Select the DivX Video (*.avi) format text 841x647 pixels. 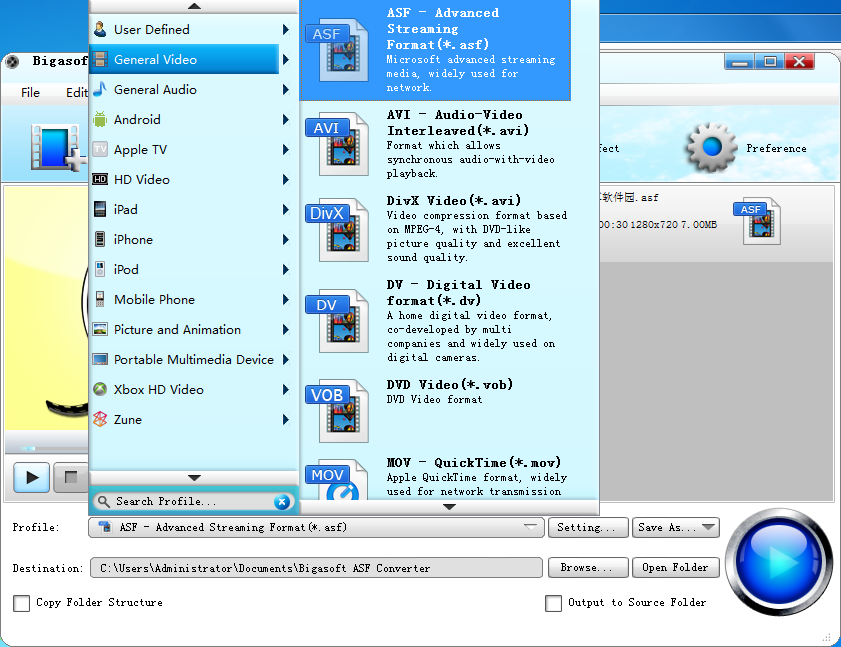tap(454, 201)
